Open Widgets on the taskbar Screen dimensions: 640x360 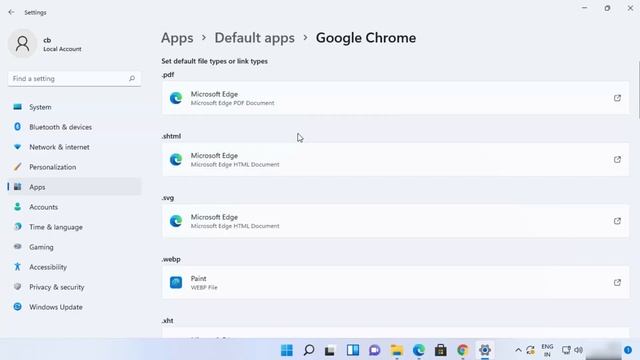[353, 350]
